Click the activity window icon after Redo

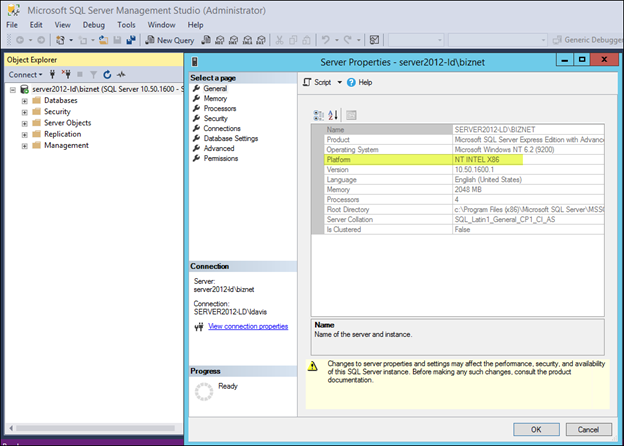374,40
